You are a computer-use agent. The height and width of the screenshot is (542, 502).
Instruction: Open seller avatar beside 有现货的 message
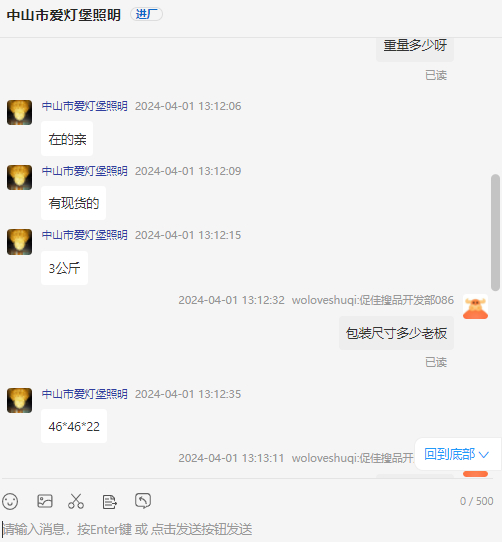point(19,177)
